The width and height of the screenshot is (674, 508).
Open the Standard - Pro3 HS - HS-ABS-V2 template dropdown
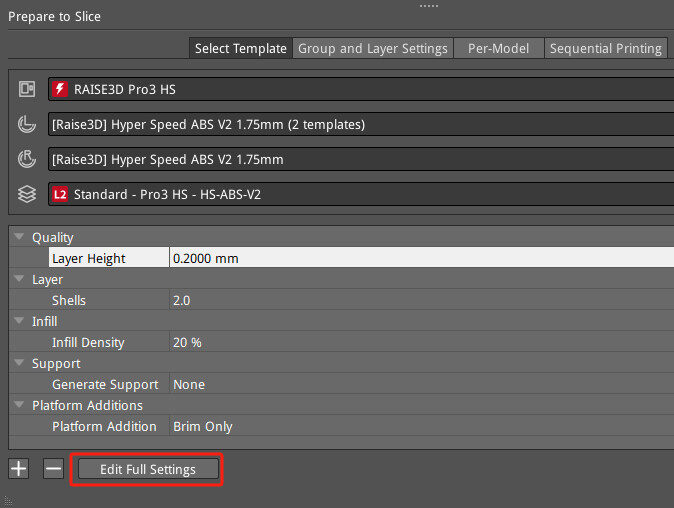point(361,194)
